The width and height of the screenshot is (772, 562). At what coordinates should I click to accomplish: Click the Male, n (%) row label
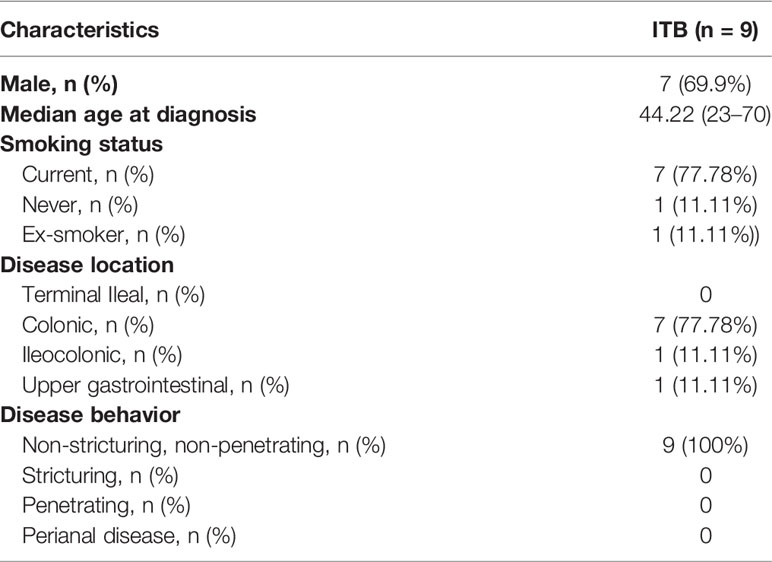(x=59, y=84)
